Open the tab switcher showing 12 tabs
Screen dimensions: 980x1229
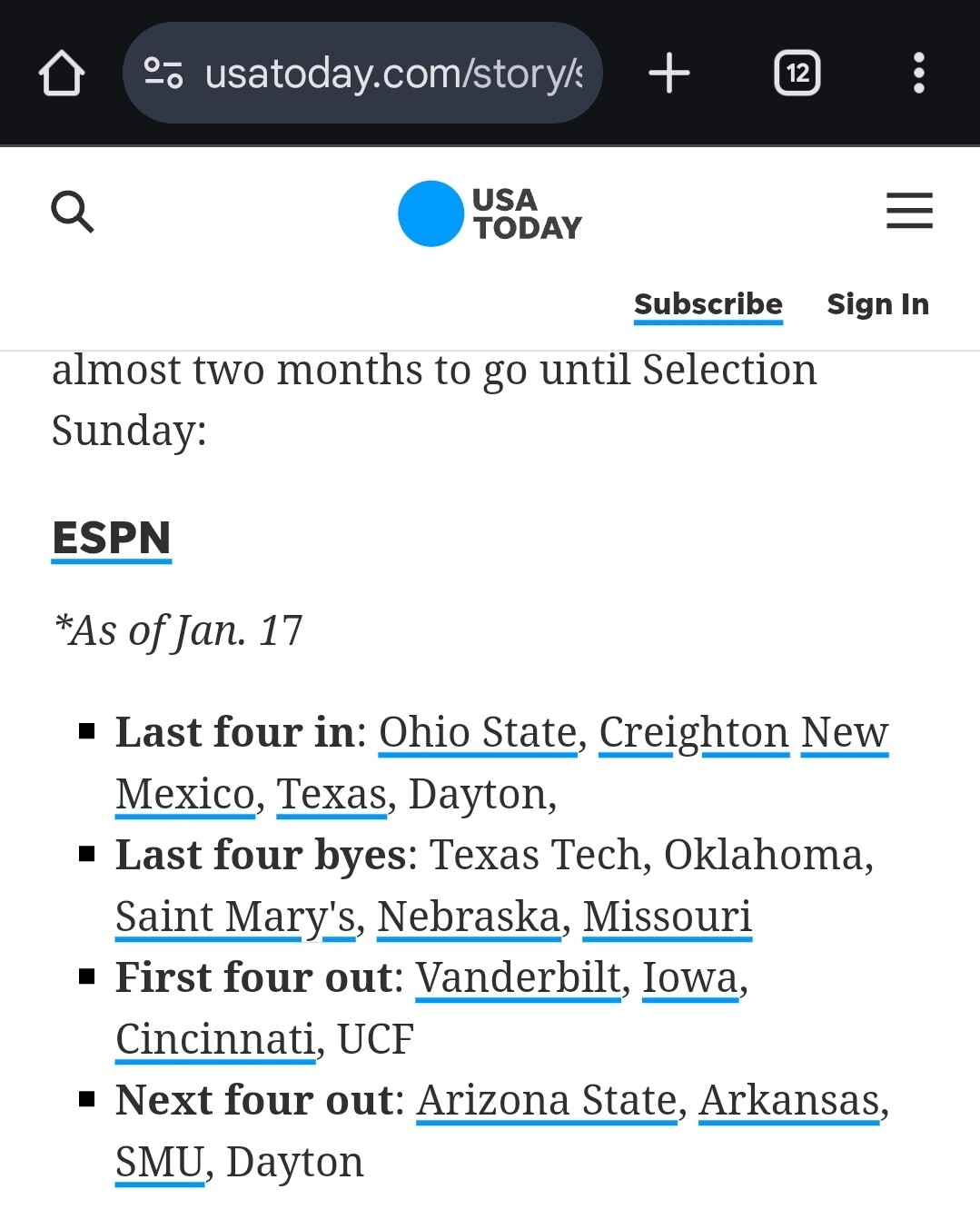coord(797,74)
